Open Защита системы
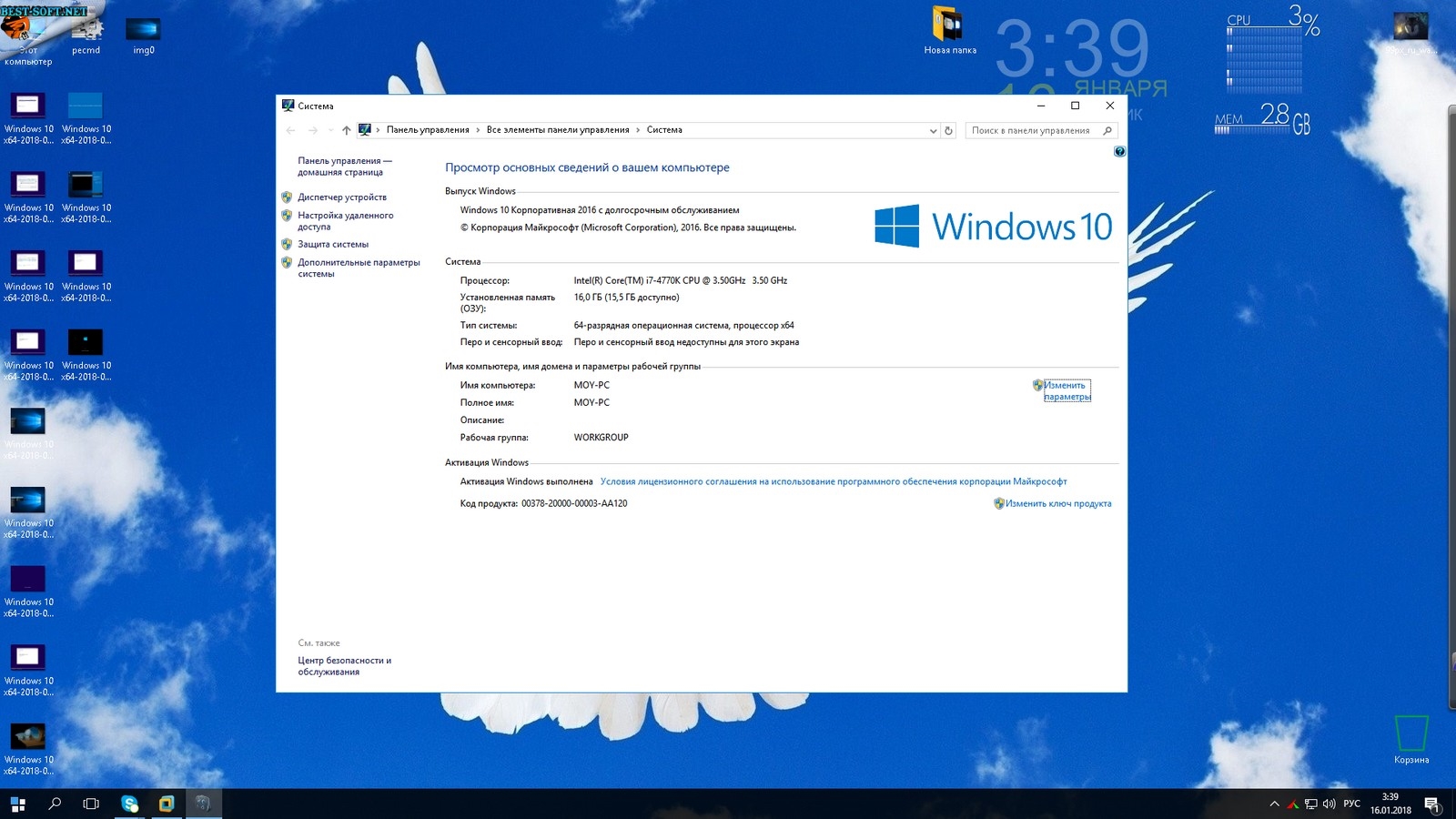 pos(333,245)
